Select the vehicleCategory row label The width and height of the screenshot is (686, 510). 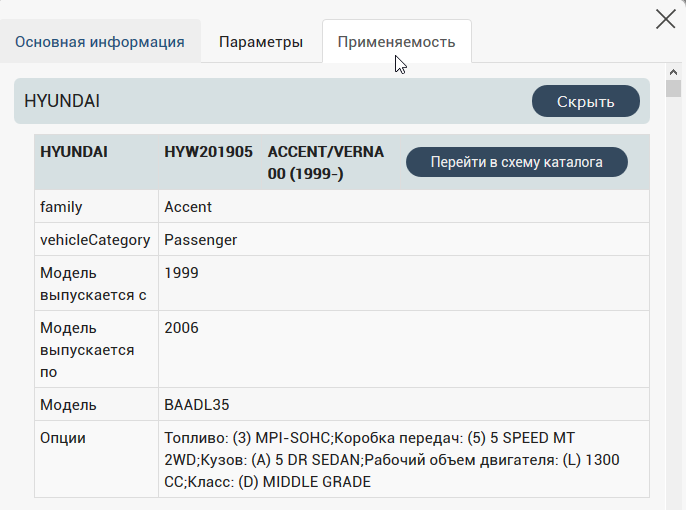coord(95,240)
